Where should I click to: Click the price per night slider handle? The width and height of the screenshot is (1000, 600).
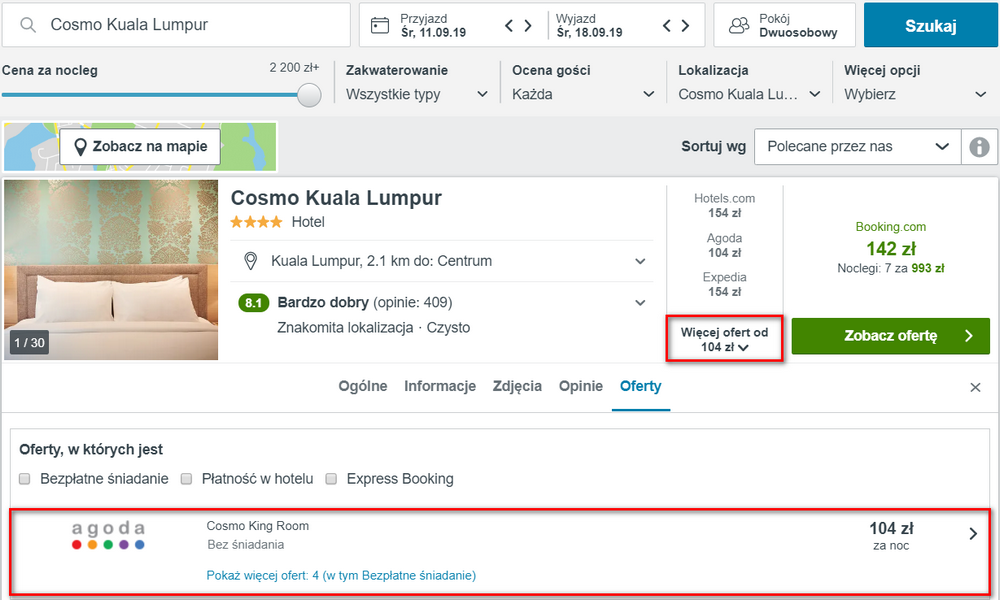click(x=309, y=95)
